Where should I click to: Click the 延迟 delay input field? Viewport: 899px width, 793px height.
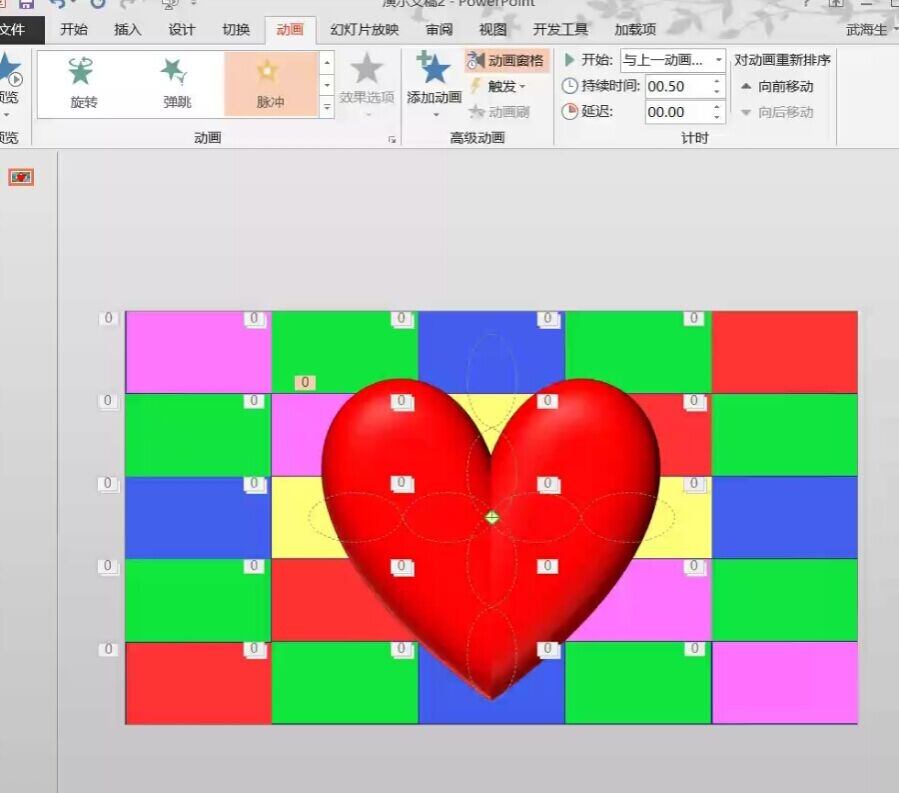677,112
